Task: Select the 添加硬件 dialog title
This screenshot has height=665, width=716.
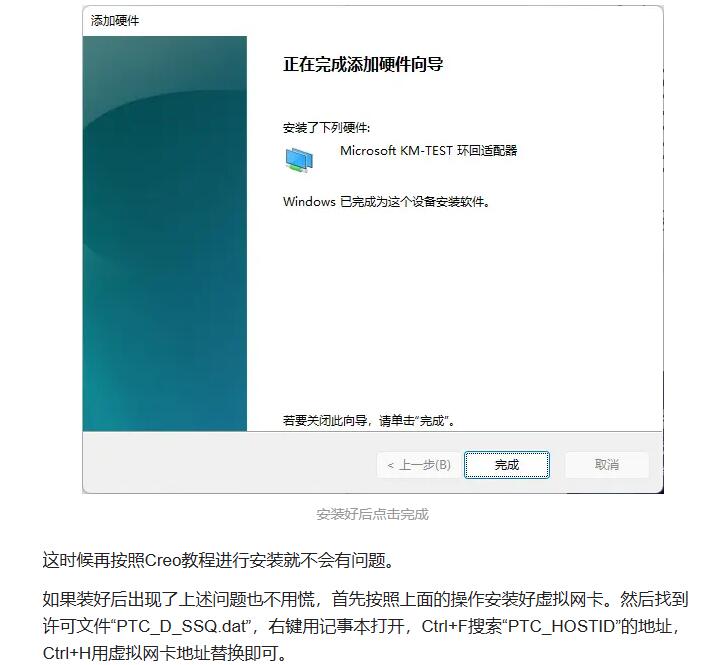Action: [115, 21]
